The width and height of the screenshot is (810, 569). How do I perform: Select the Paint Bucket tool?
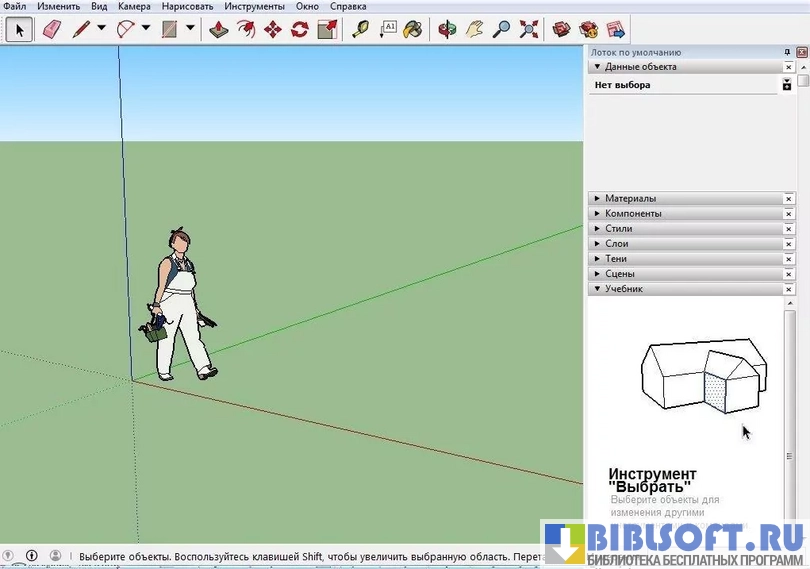(x=412, y=29)
